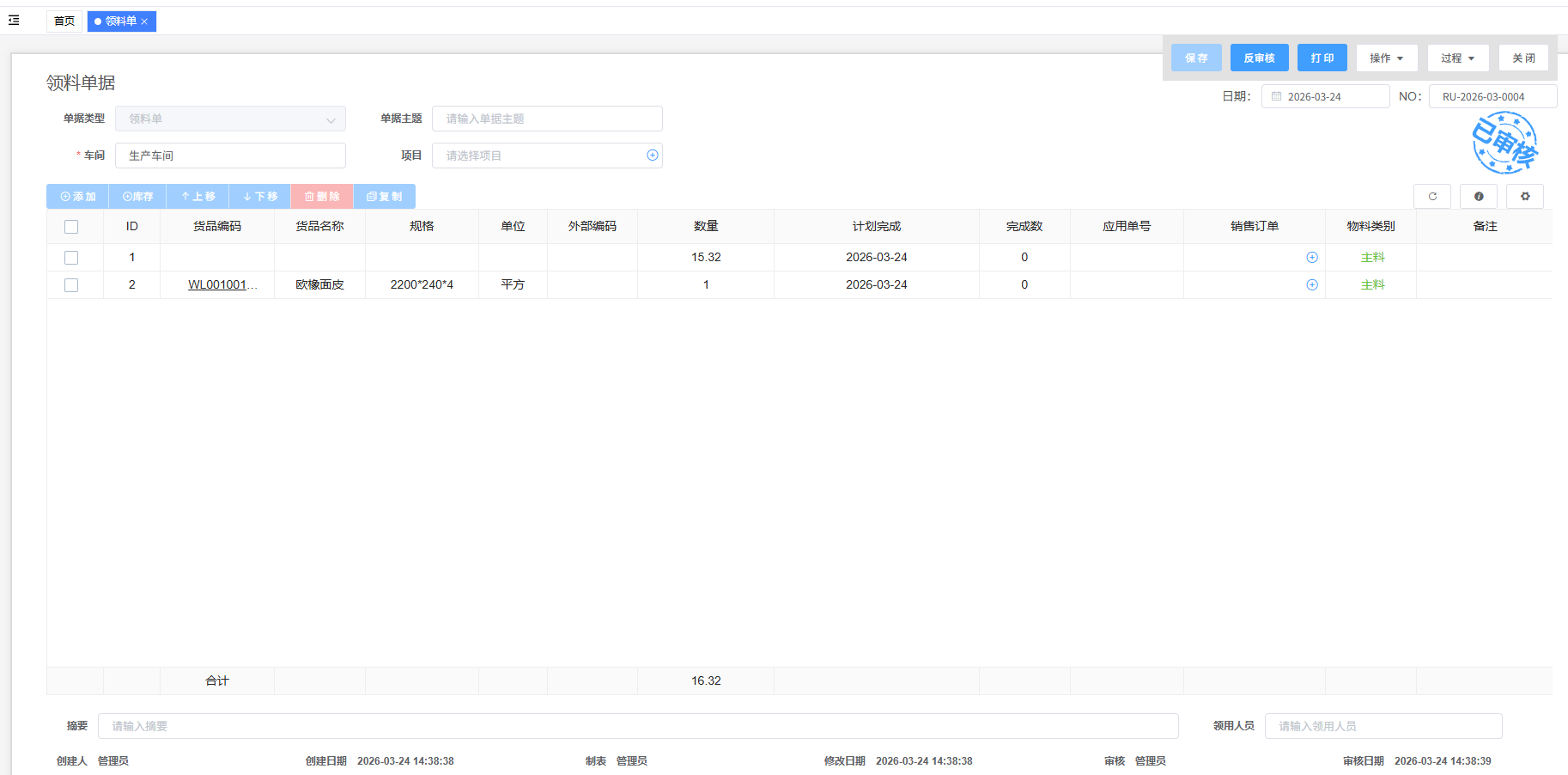Toggle the select-all header checkbox

click(71, 227)
